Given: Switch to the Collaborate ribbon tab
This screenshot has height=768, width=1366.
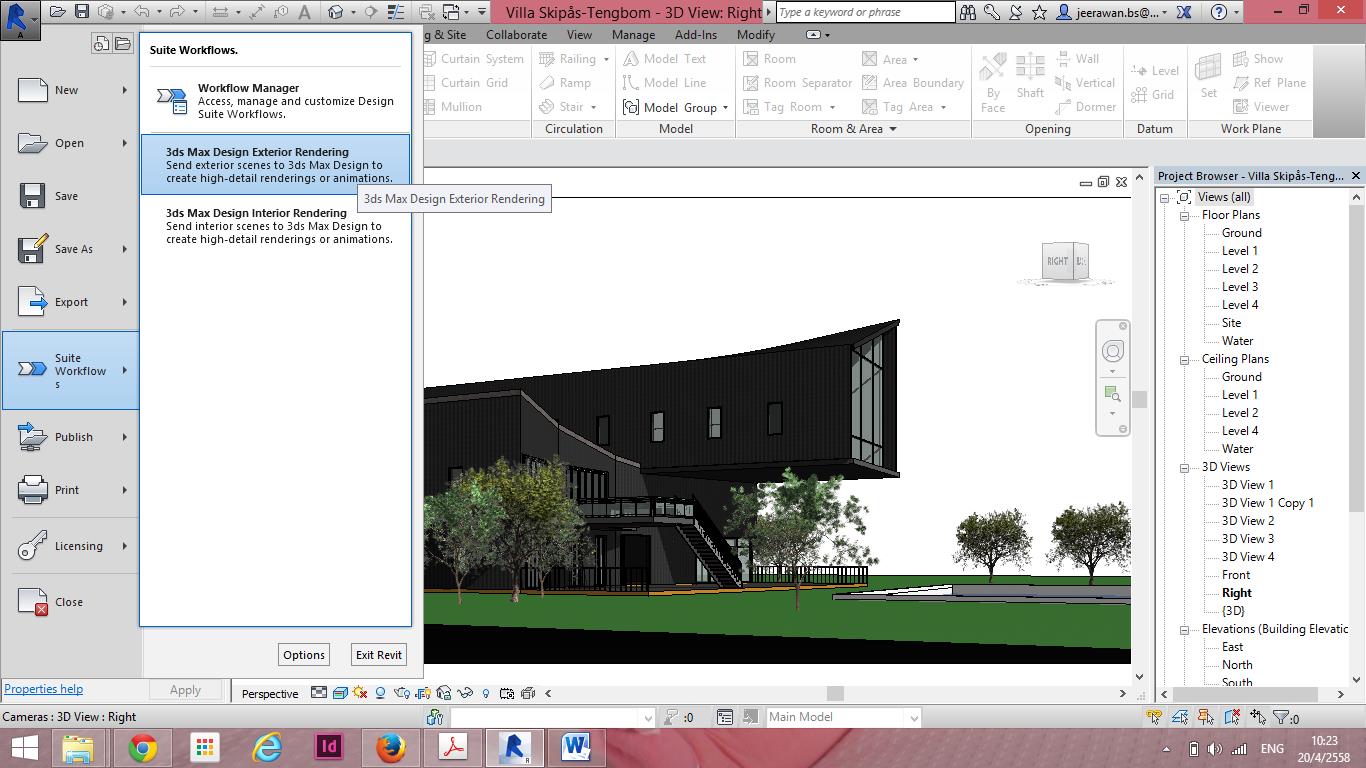Looking at the screenshot, I should (x=516, y=35).
